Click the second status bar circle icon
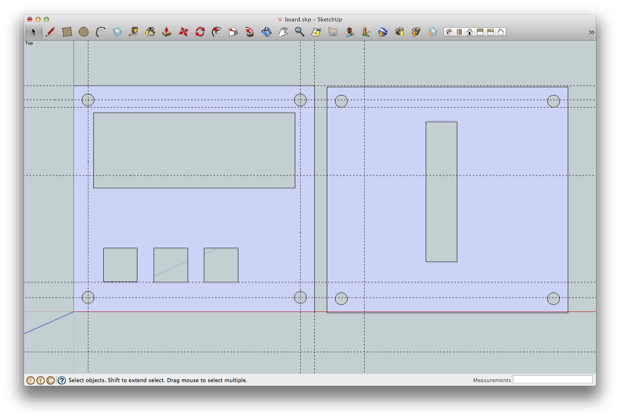Screen dimensions: 620x419 tap(40, 380)
